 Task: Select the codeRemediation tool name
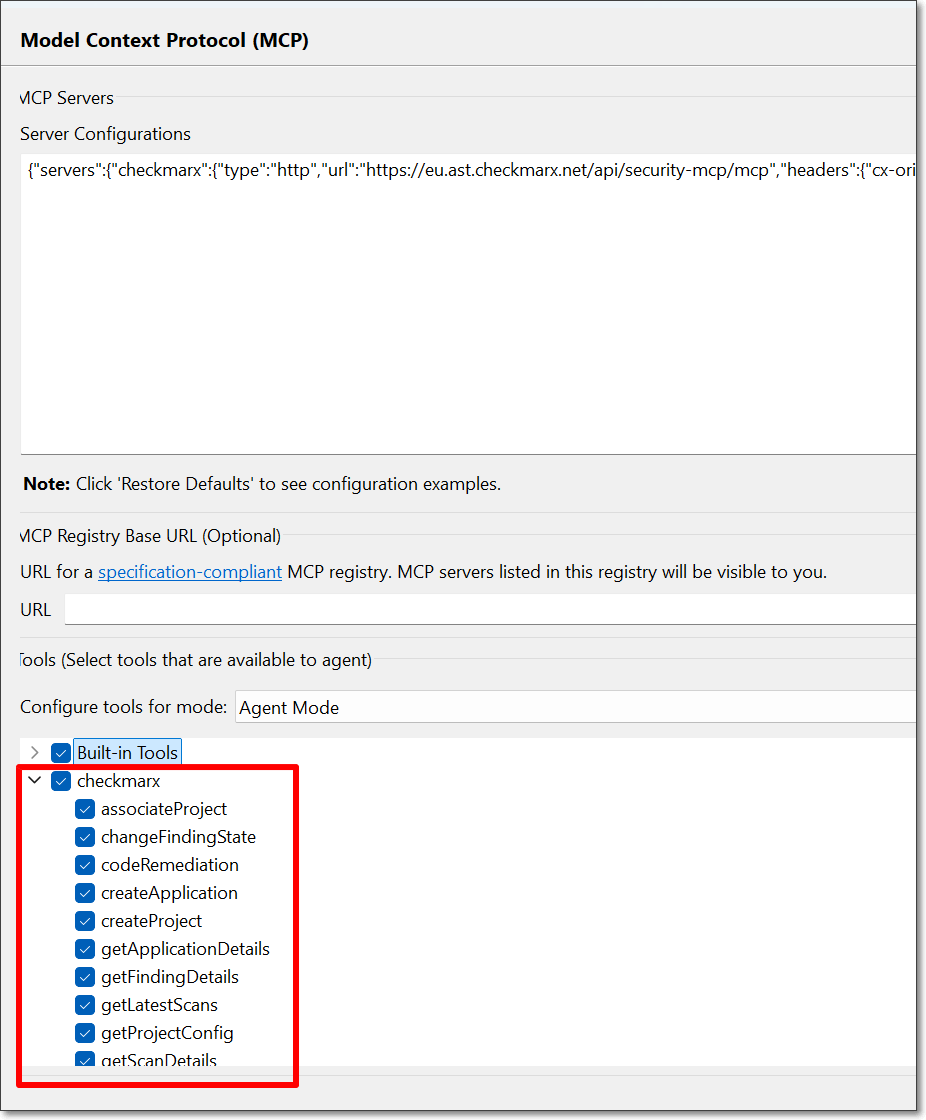point(170,865)
